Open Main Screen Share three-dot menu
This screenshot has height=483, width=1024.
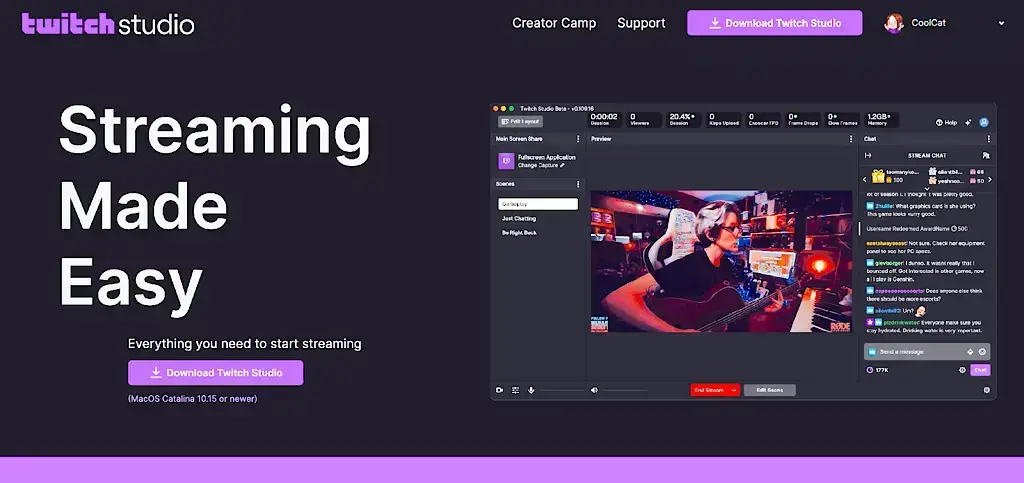(577, 139)
